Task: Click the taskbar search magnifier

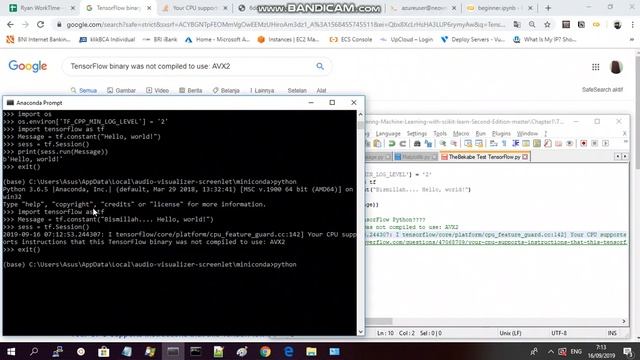Action: pyautogui.click(x=34, y=351)
